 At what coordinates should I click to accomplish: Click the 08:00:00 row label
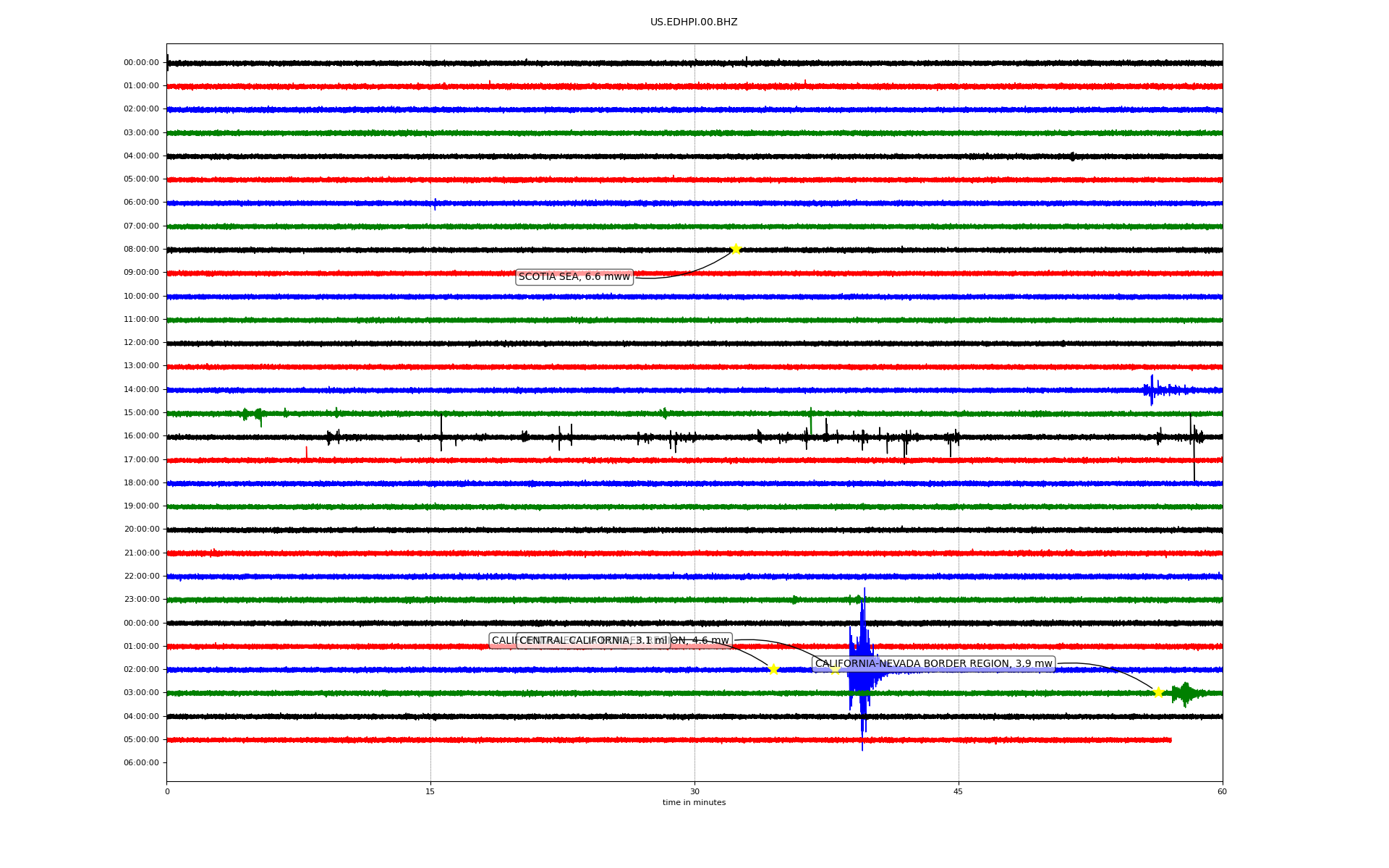point(141,250)
